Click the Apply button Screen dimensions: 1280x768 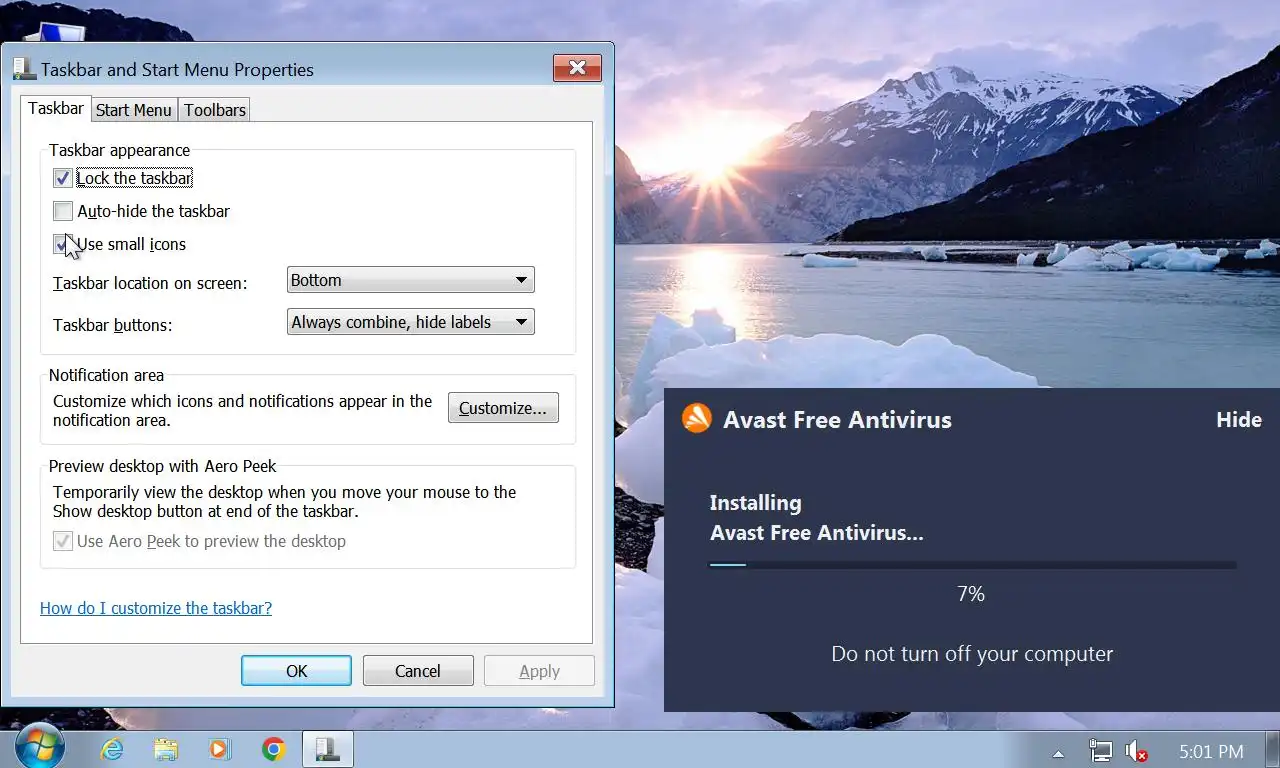point(539,671)
